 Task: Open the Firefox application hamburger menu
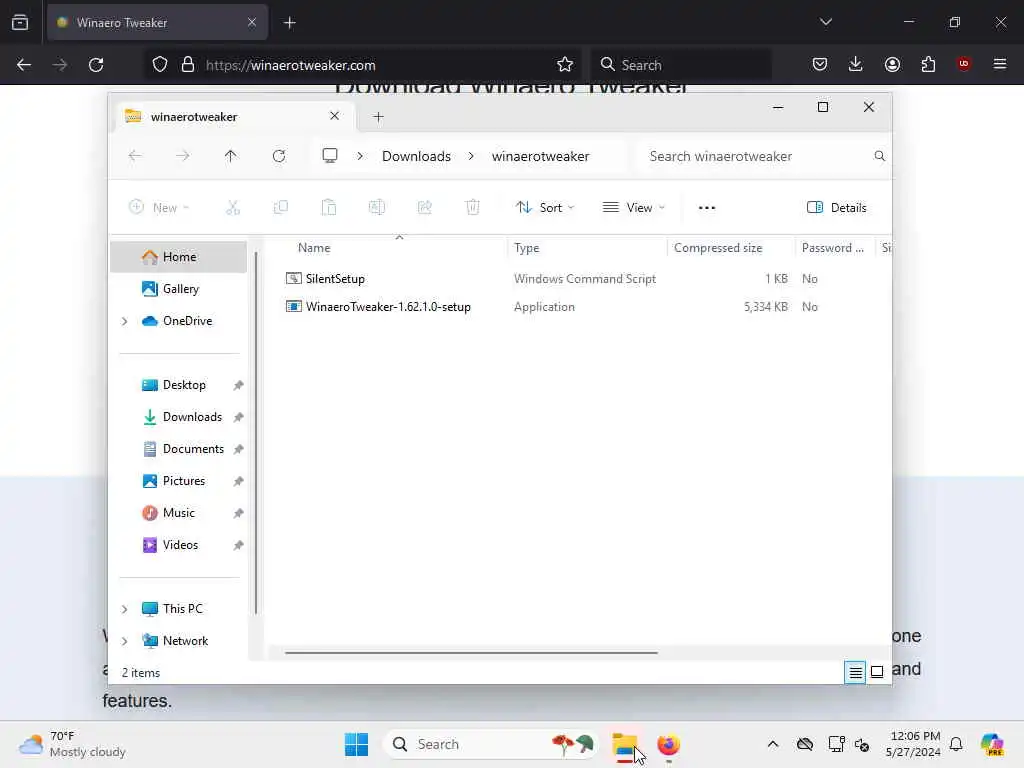pos(1000,64)
